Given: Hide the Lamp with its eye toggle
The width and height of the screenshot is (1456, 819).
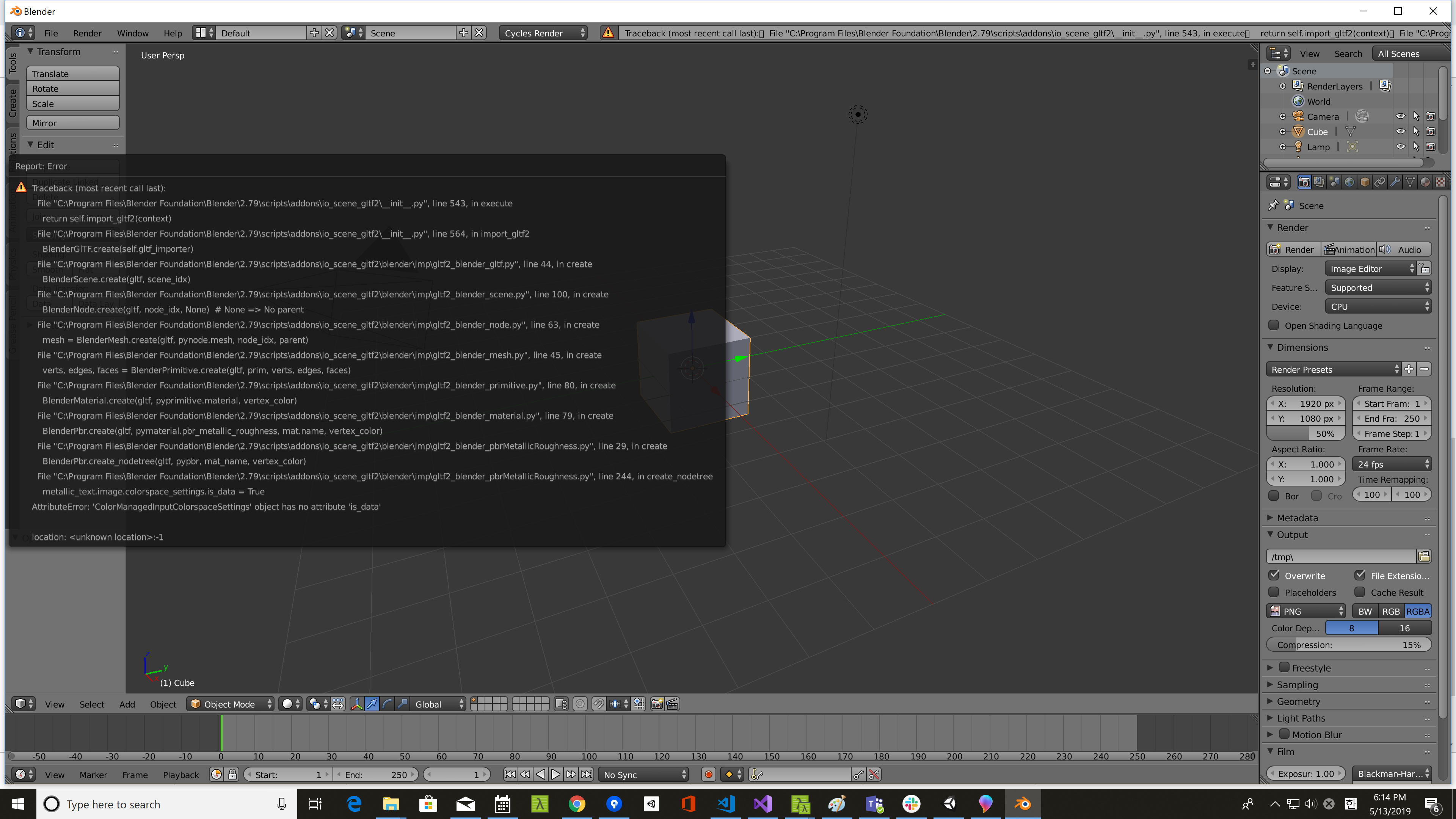Looking at the screenshot, I should click(x=1401, y=146).
